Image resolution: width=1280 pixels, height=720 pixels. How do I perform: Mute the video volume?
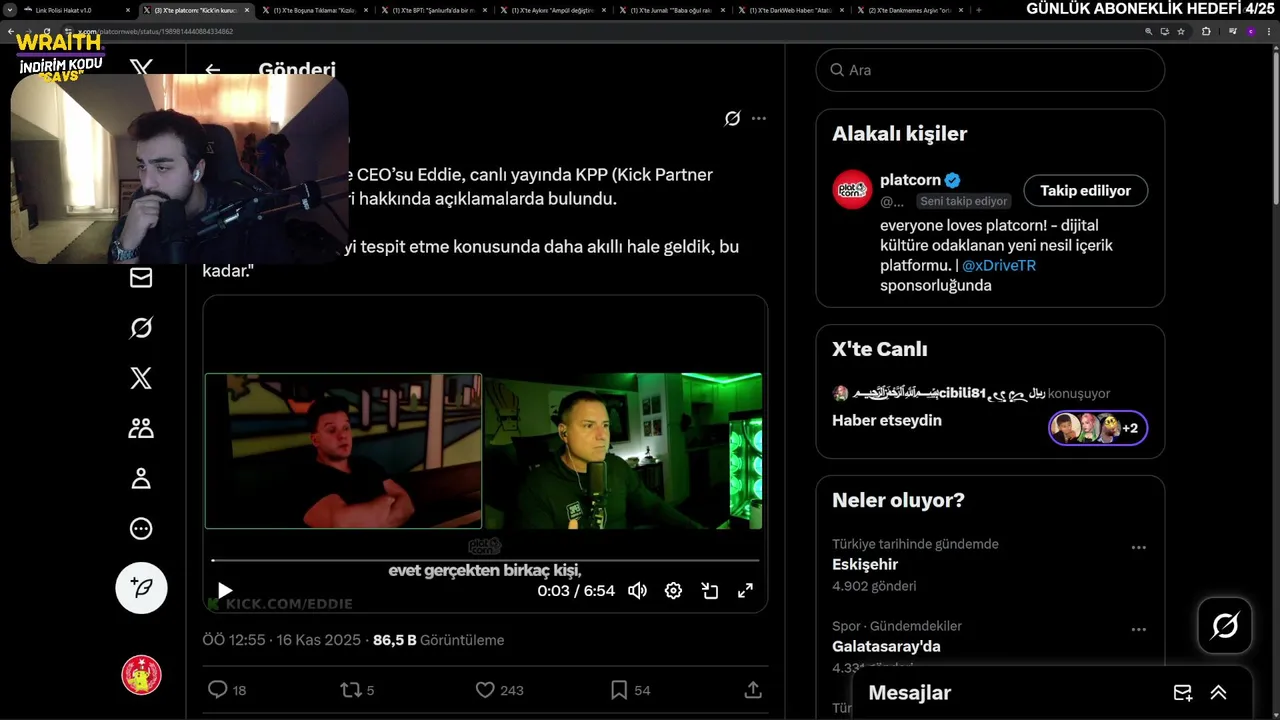pos(637,591)
